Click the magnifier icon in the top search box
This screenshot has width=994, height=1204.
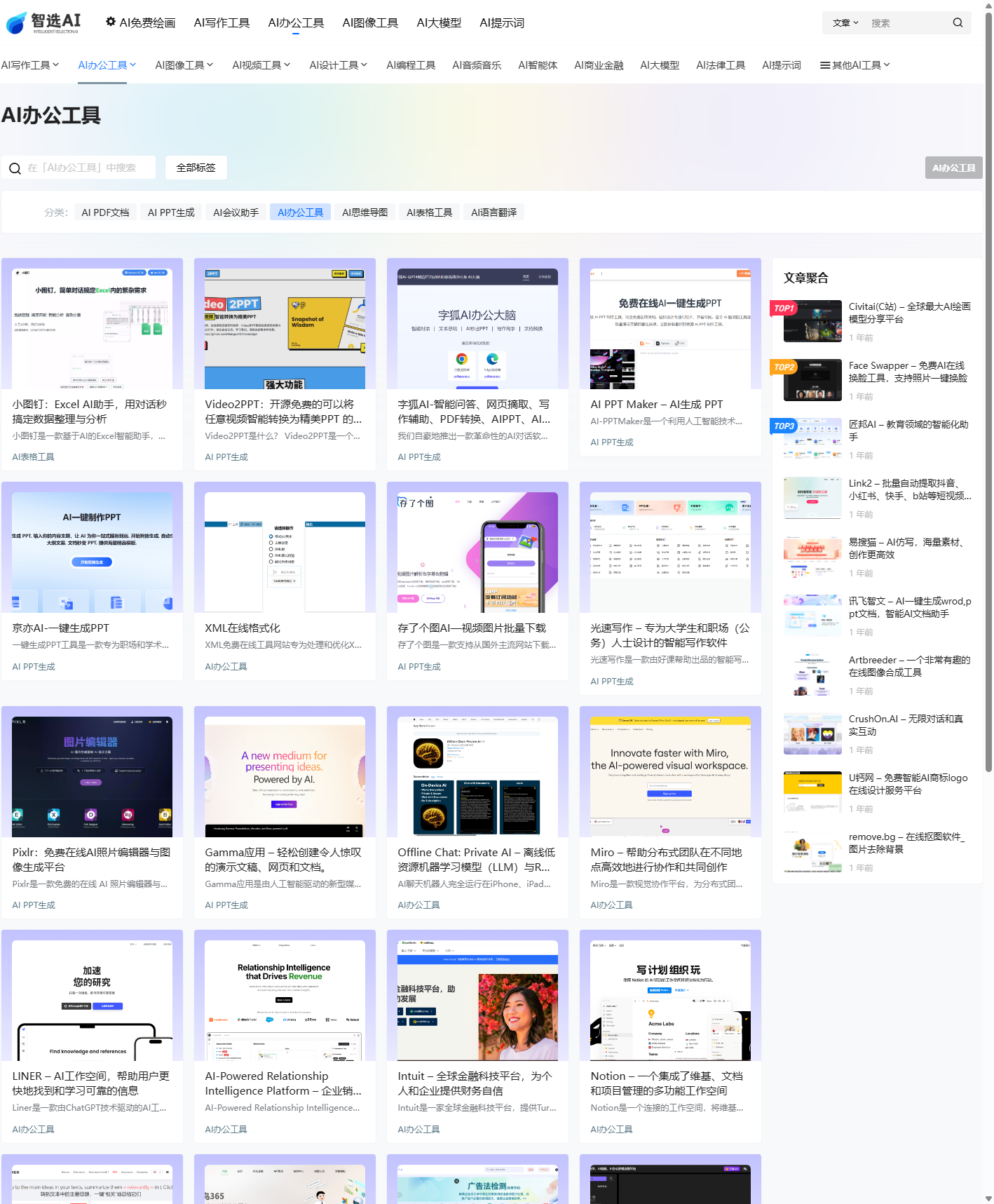tap(958, 22)
